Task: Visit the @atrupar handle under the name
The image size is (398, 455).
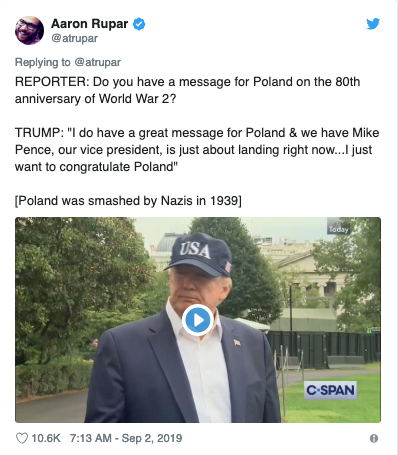Action: coord(74,38)
